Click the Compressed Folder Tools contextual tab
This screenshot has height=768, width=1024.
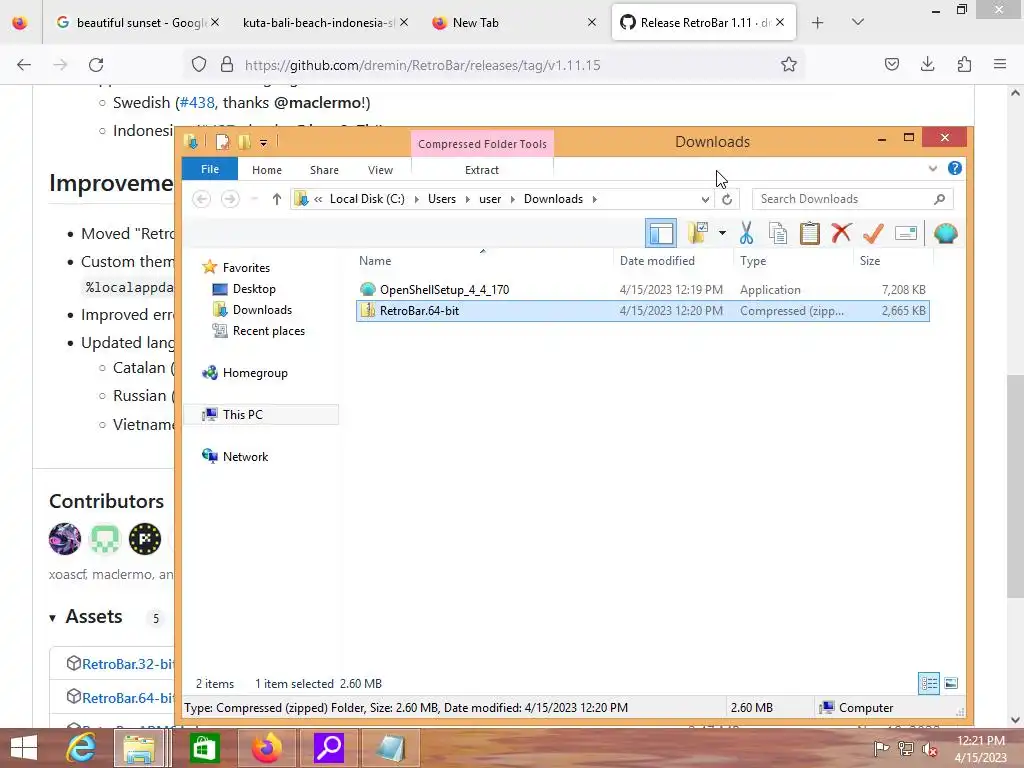pos(482,144)
